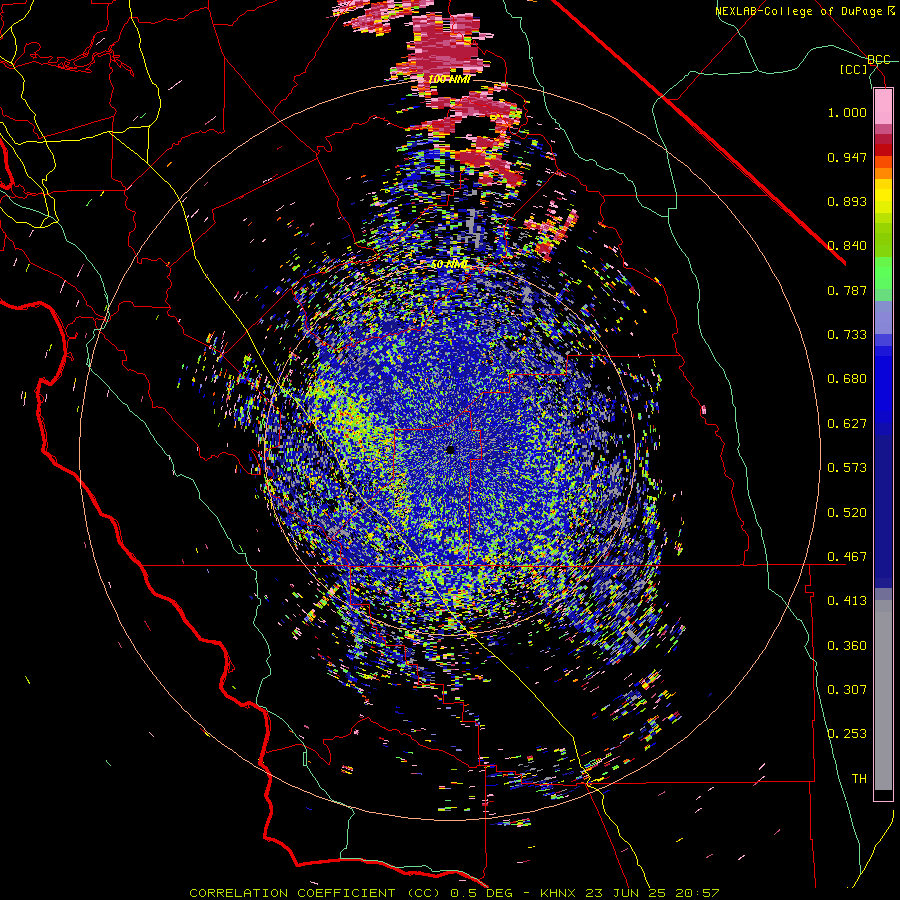
Task: Select the 0.413 scale value
Action: point(847,601)
